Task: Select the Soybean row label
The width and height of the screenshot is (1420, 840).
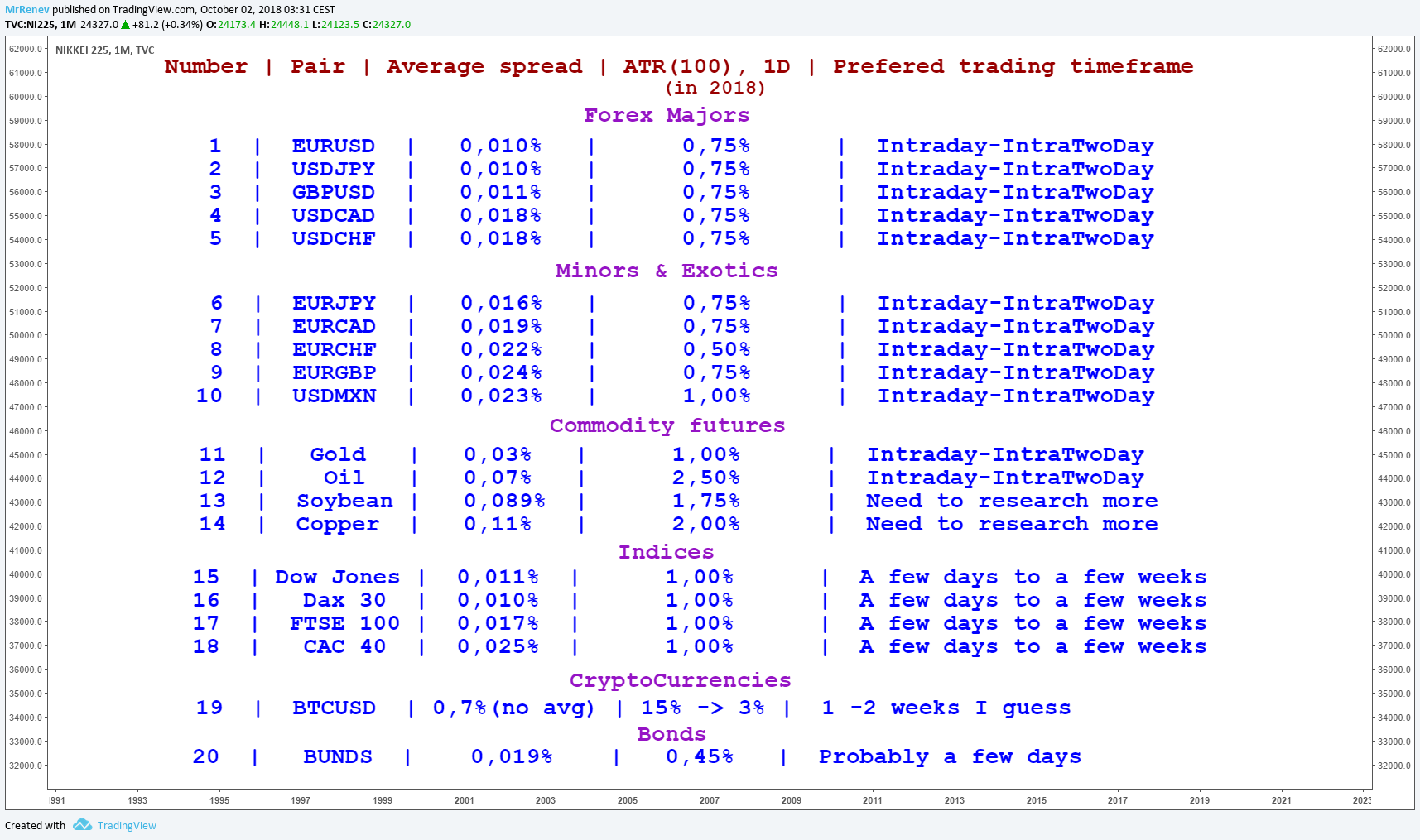Action: tap(345, 502)
